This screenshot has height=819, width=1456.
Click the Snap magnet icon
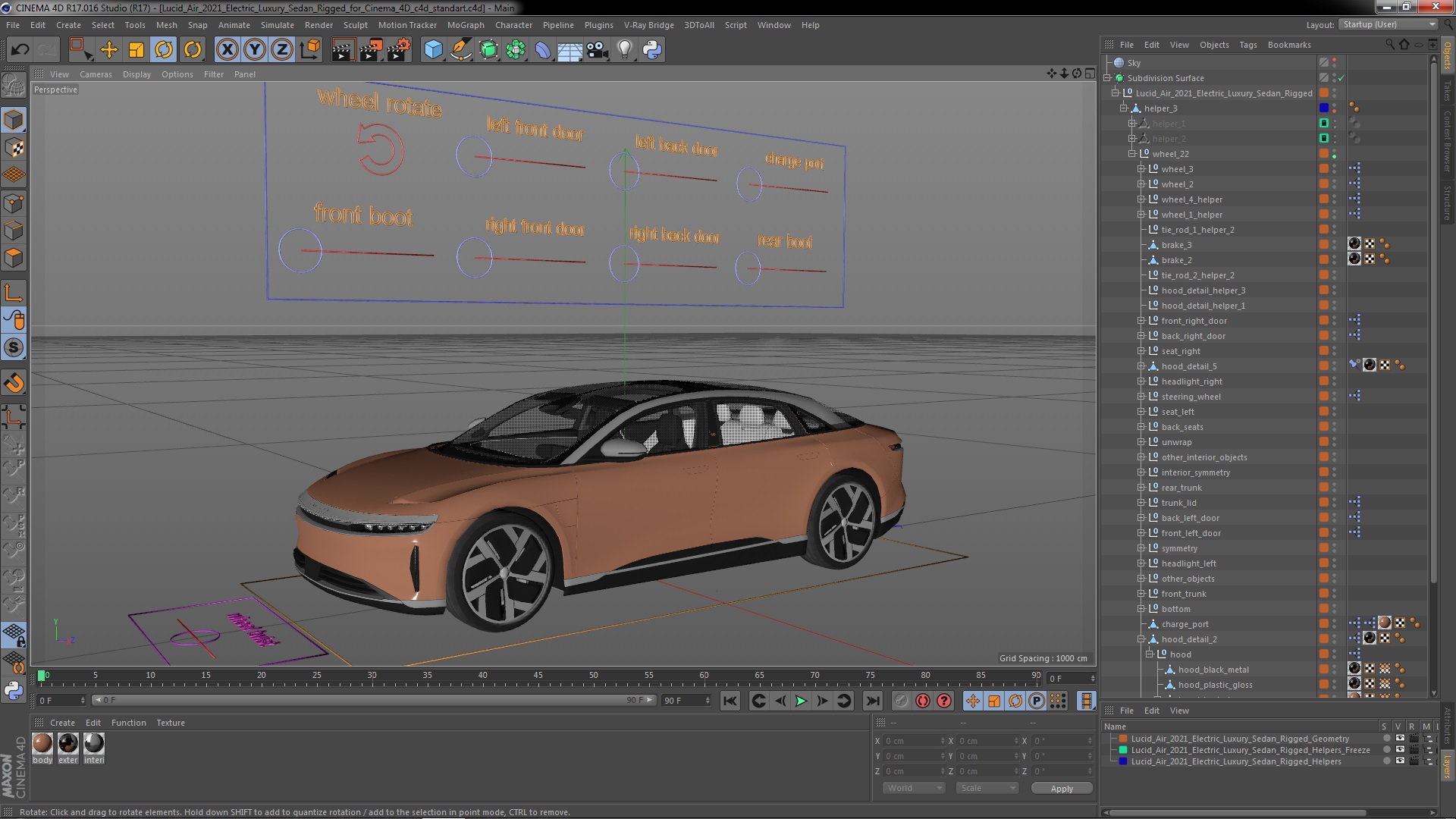coord(14,384)
